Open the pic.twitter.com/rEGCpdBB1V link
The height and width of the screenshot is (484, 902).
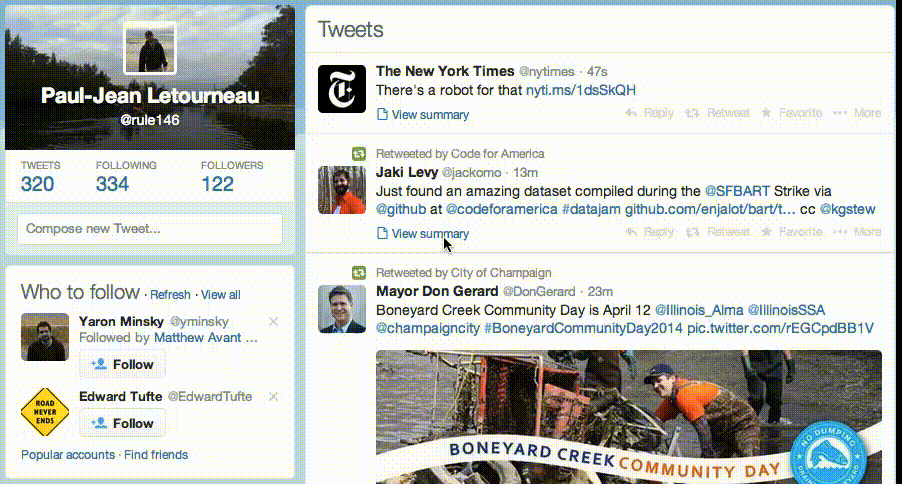click(x=781, y=329)
